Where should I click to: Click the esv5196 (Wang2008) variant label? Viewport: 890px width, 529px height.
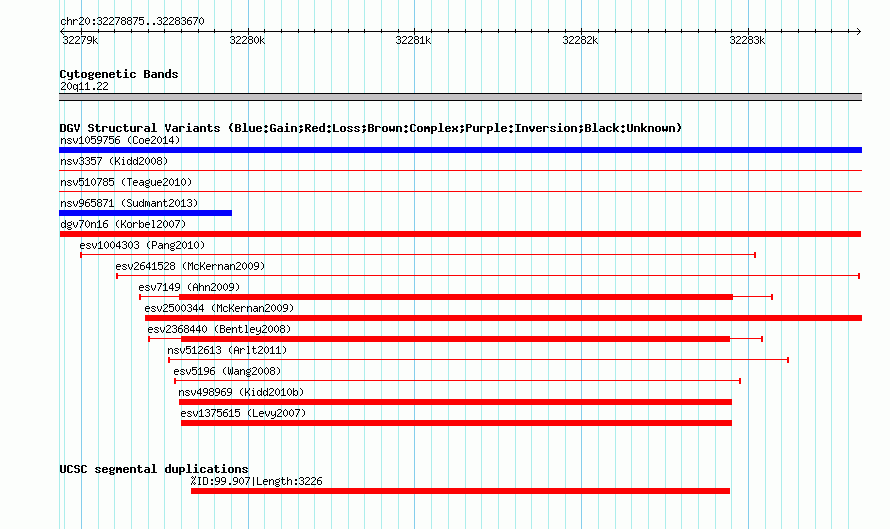pyautogui.click(x=227, y=371)
